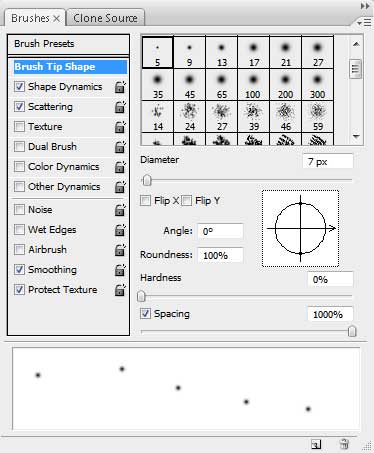Screen dimensions: 374x453
Task: Click the Hardness slider handle
Action: (x=141, y=296)
